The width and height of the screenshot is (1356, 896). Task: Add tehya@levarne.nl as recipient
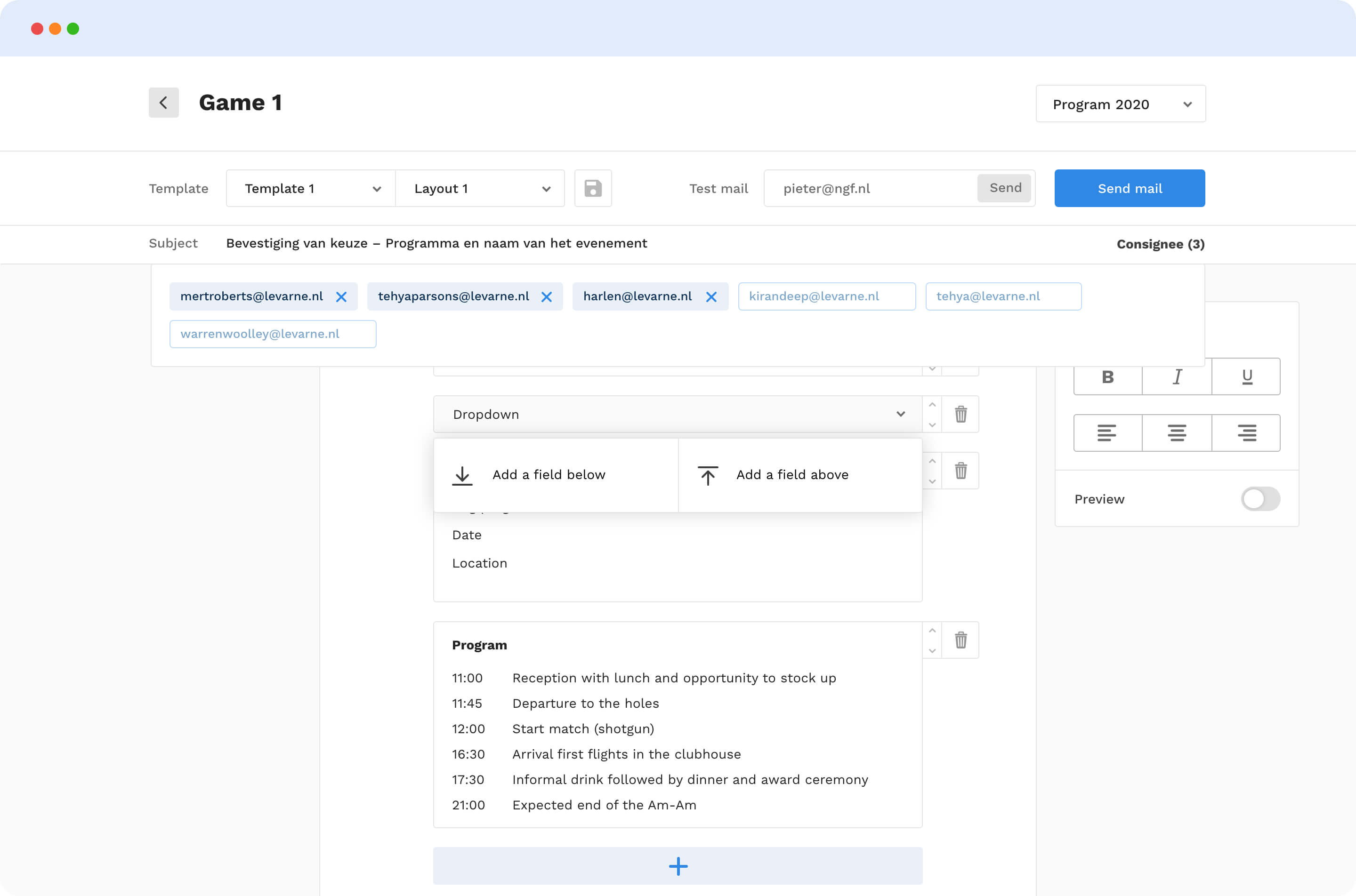point(1003,296)
